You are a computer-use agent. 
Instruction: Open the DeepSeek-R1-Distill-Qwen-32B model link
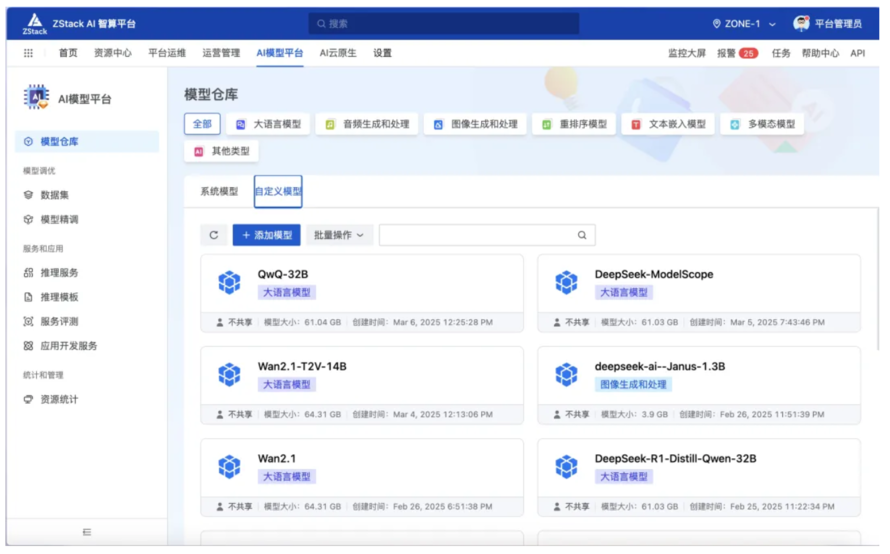coord(675,459)
